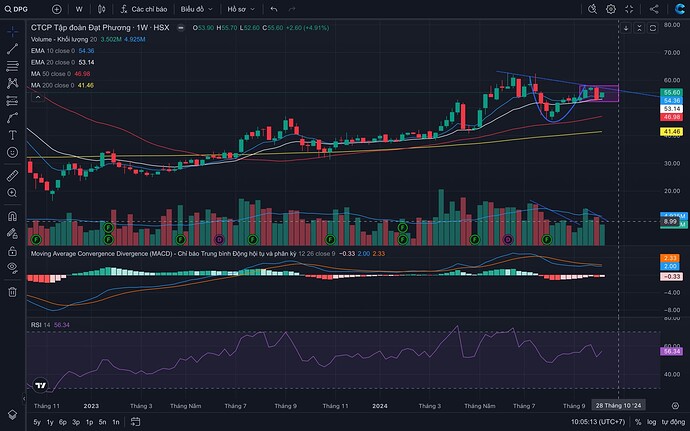Hide all drawings with the eye icon

click(x=12, y=268)
